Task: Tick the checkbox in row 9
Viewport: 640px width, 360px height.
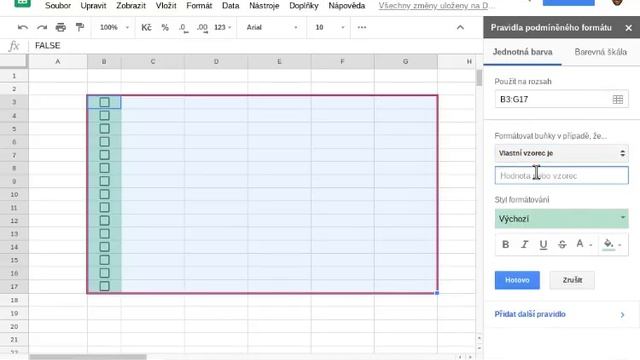Action: 104,181
